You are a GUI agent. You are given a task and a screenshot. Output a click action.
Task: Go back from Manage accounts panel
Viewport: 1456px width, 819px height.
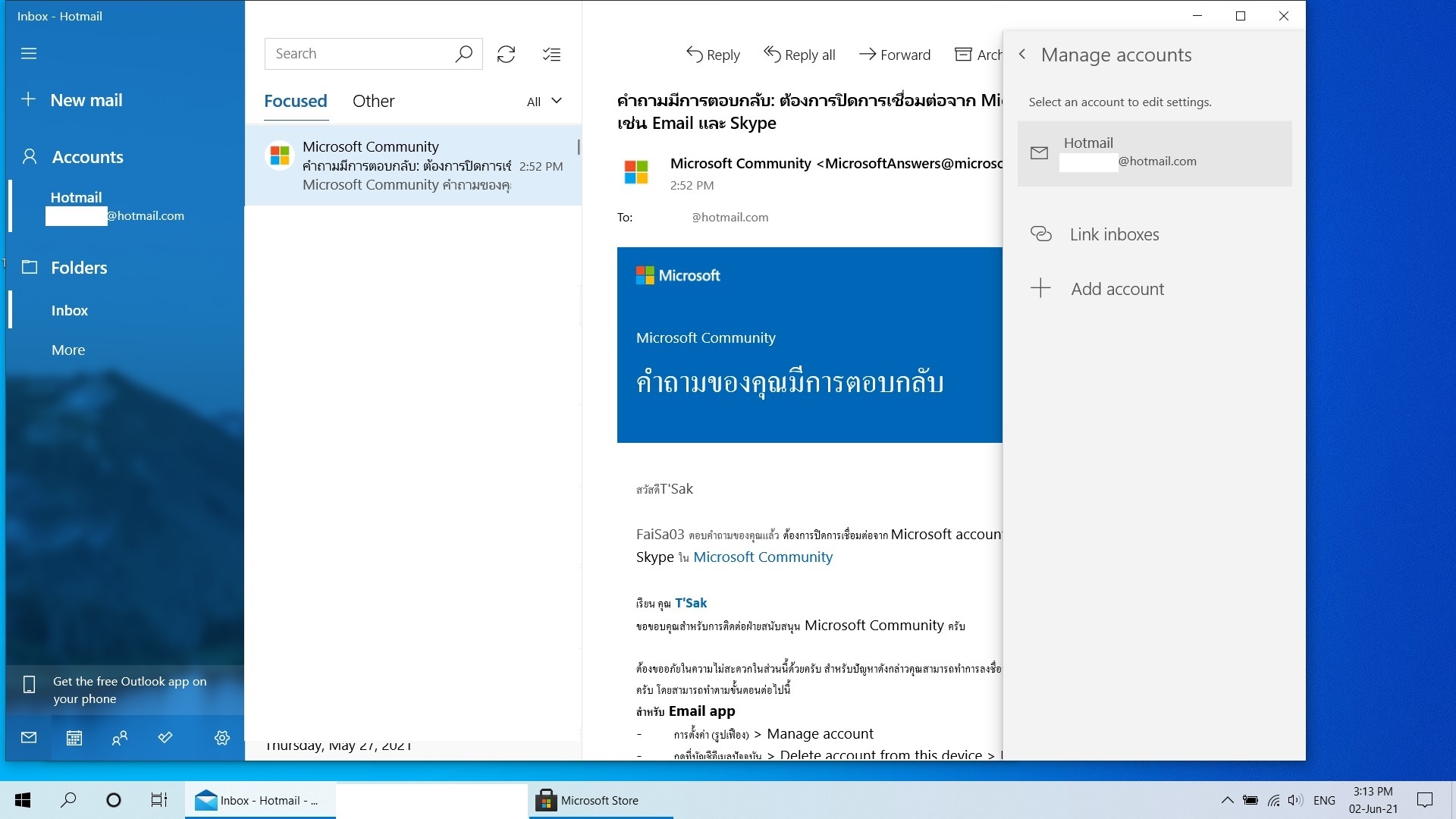pos(1022,55)
